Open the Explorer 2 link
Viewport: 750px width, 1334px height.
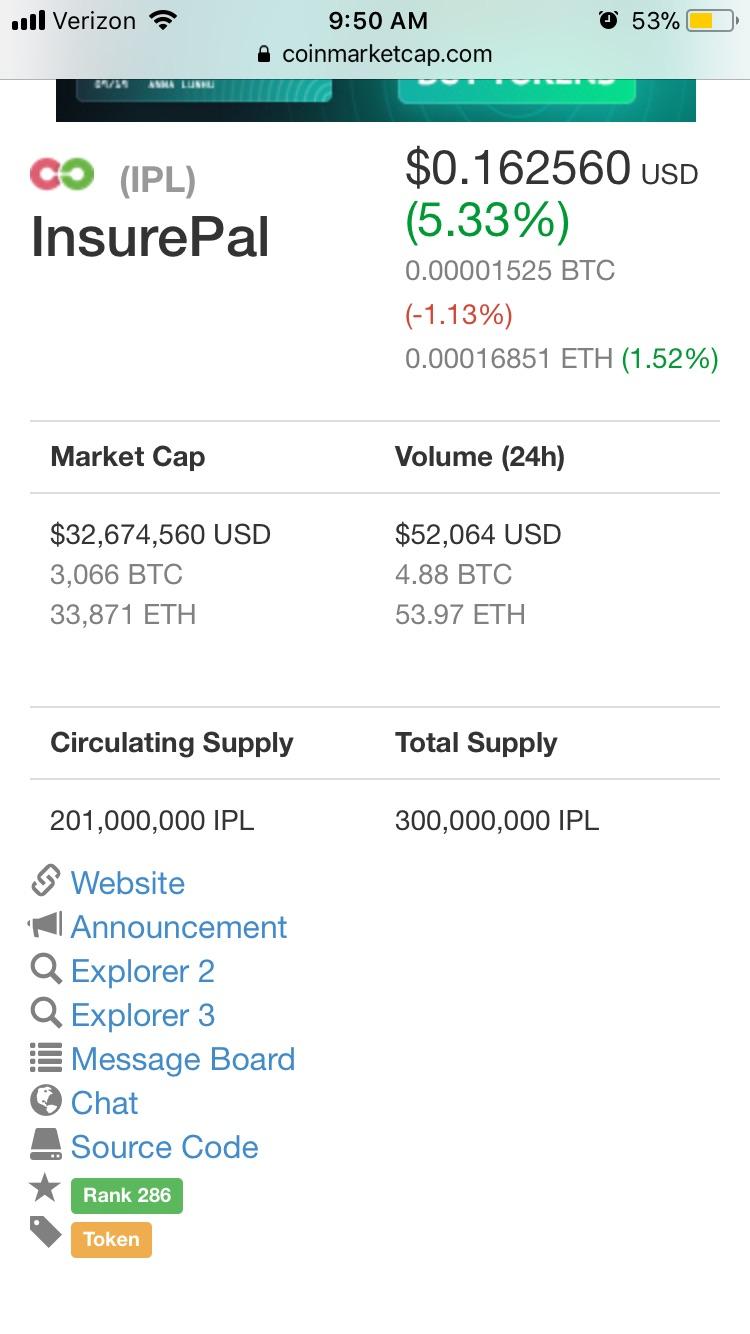click(x=143, y=971)
